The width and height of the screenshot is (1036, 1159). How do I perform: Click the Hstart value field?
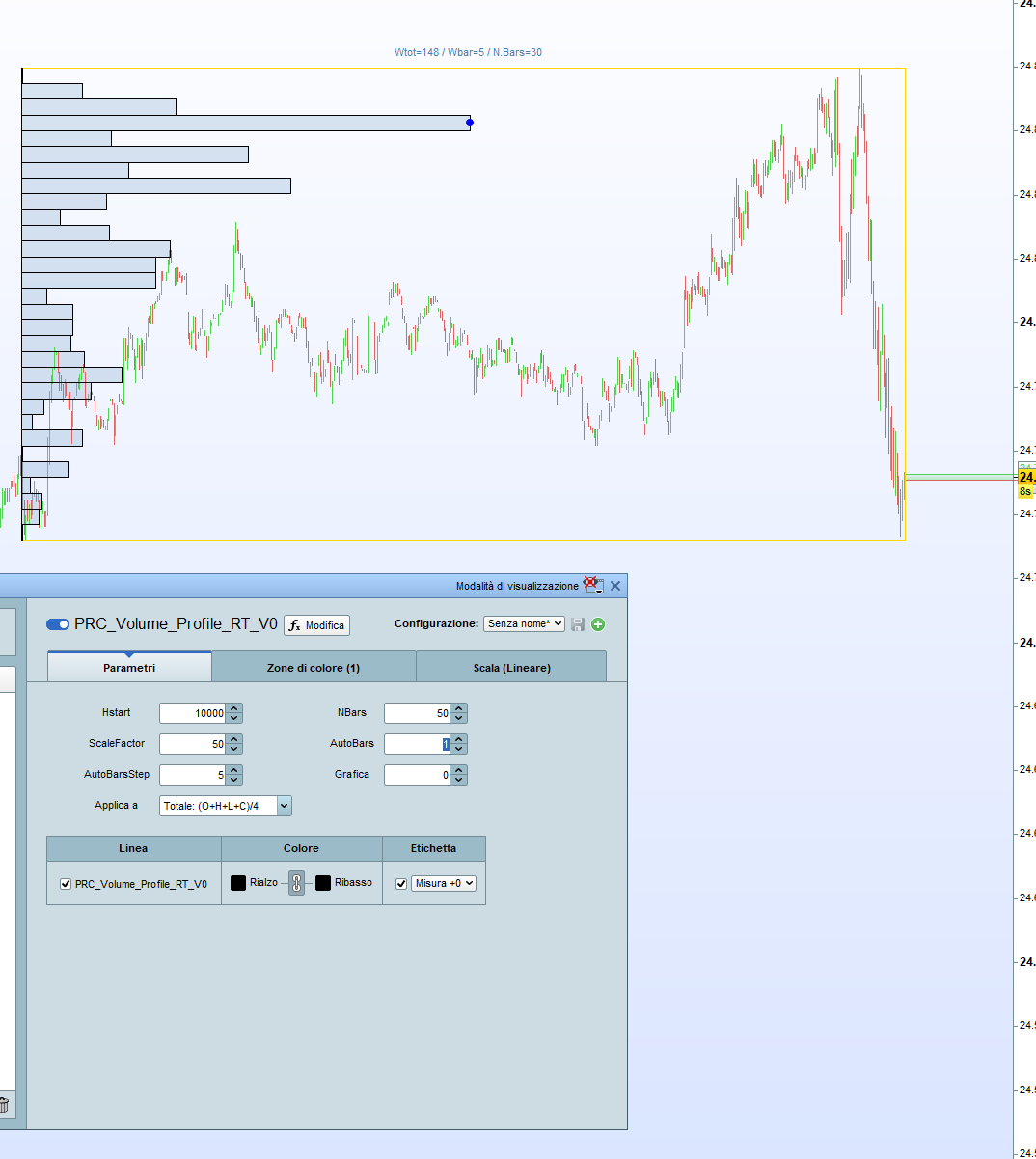(x=193, y=713)
